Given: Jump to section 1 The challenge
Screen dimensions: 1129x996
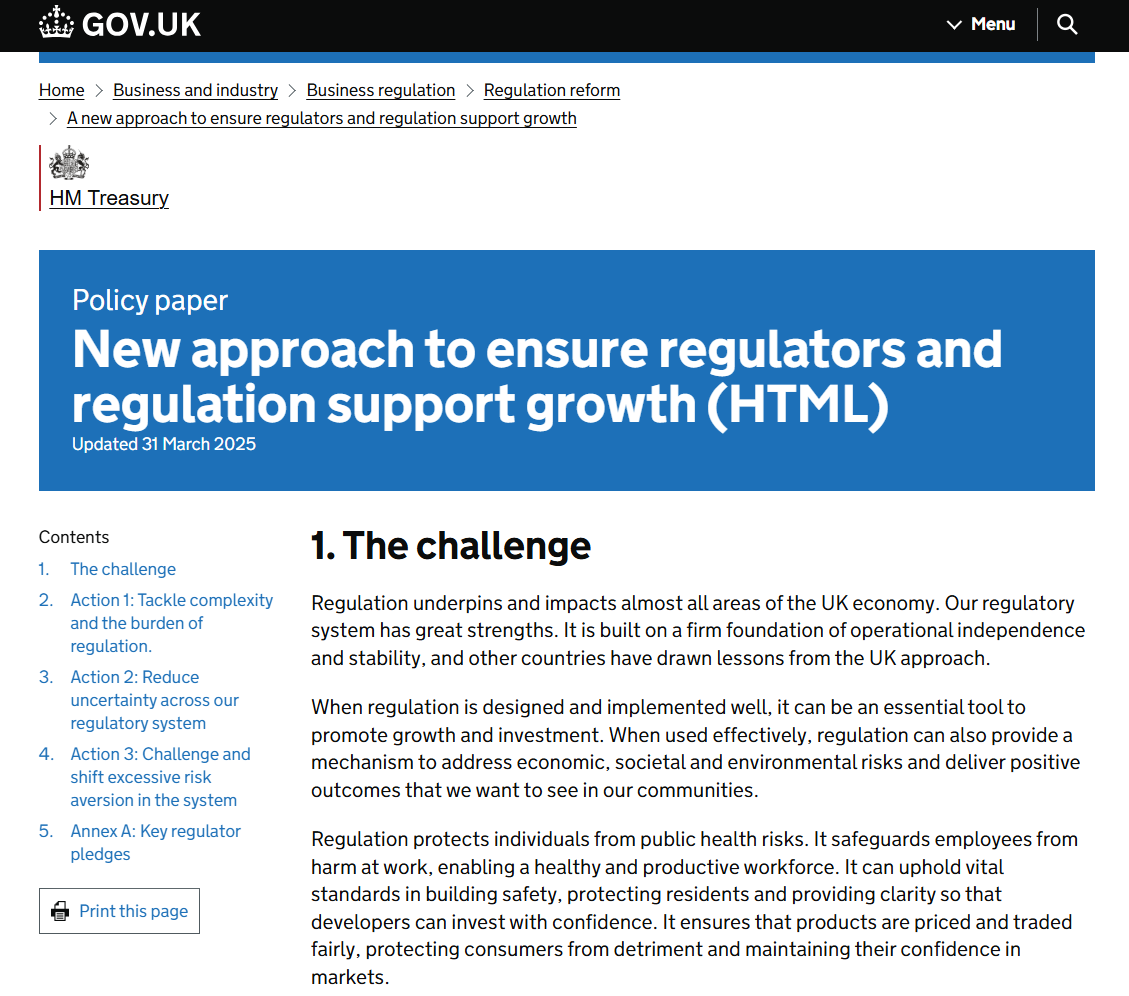Looking at the screenshot, I should pyautogui.click(x=122, y=569).
